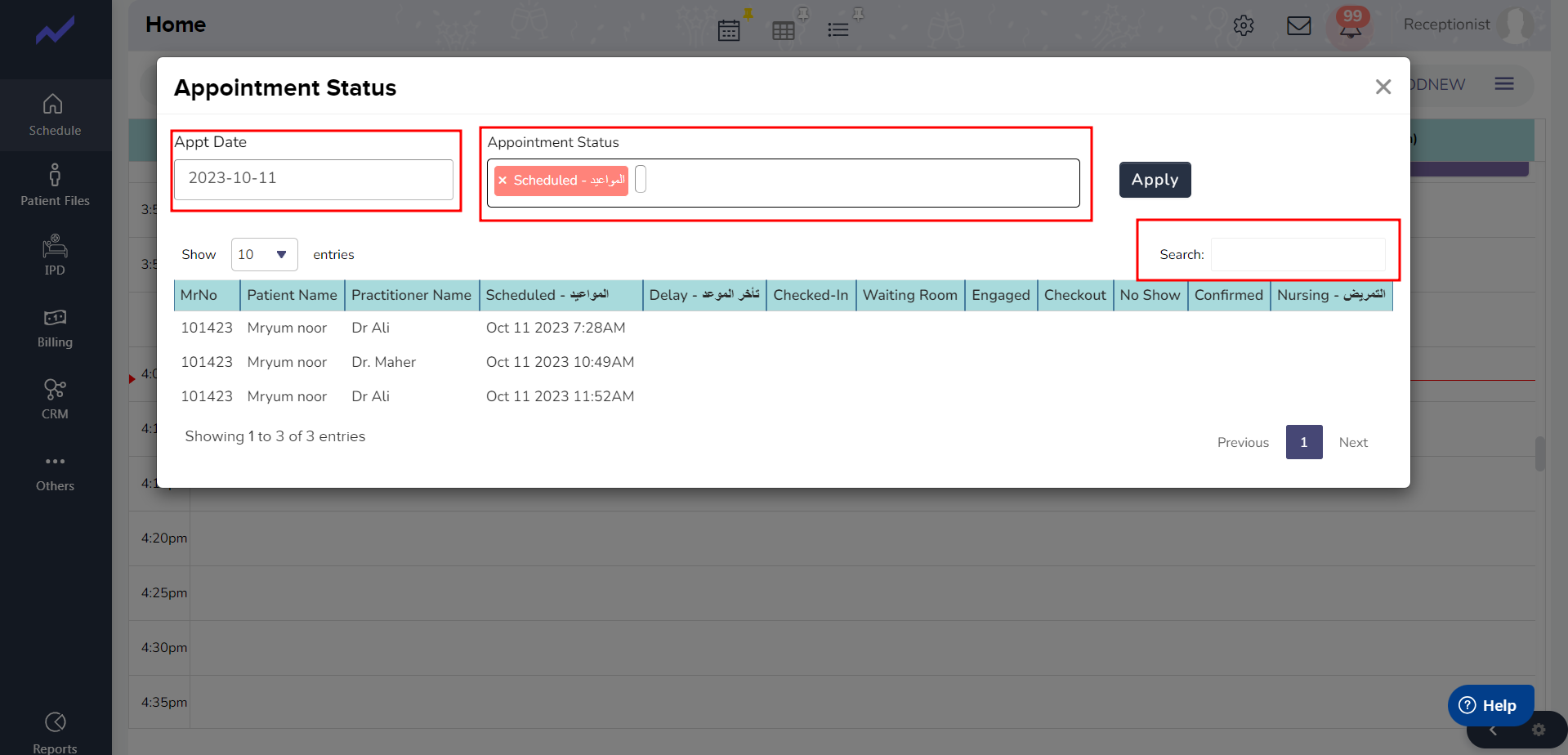Click the Search input field
Screen dimensions: 1568x755
click(x=1298, y=255)
